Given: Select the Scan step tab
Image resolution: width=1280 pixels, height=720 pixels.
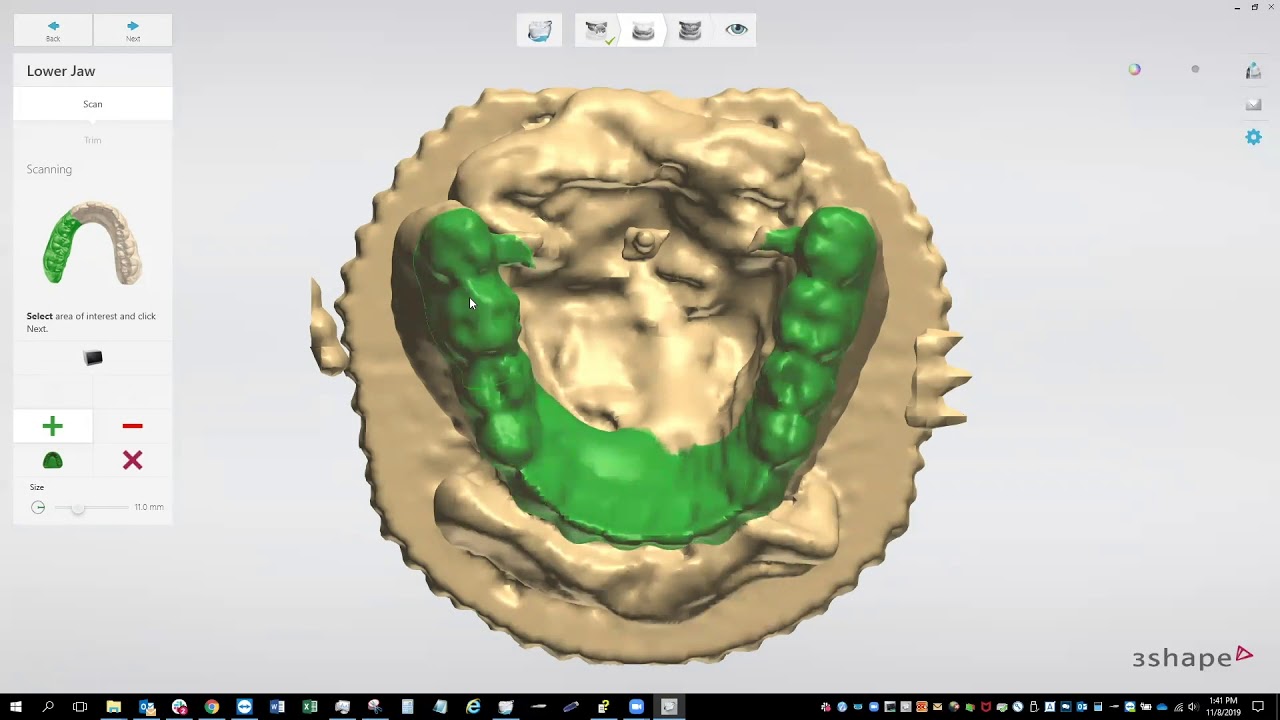Looking at the screenshot, I should tap(92, 104).
